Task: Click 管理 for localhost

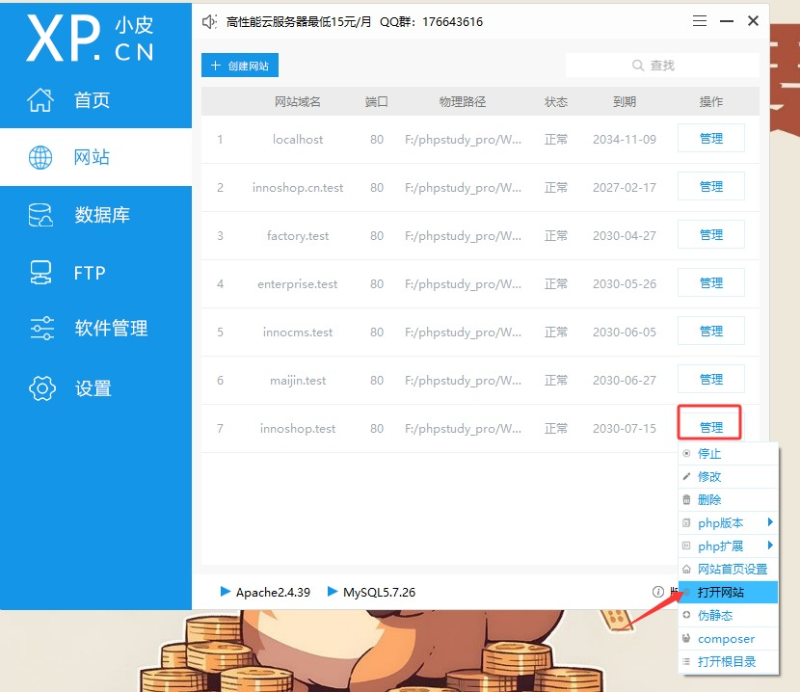Action: pos(711,138)
